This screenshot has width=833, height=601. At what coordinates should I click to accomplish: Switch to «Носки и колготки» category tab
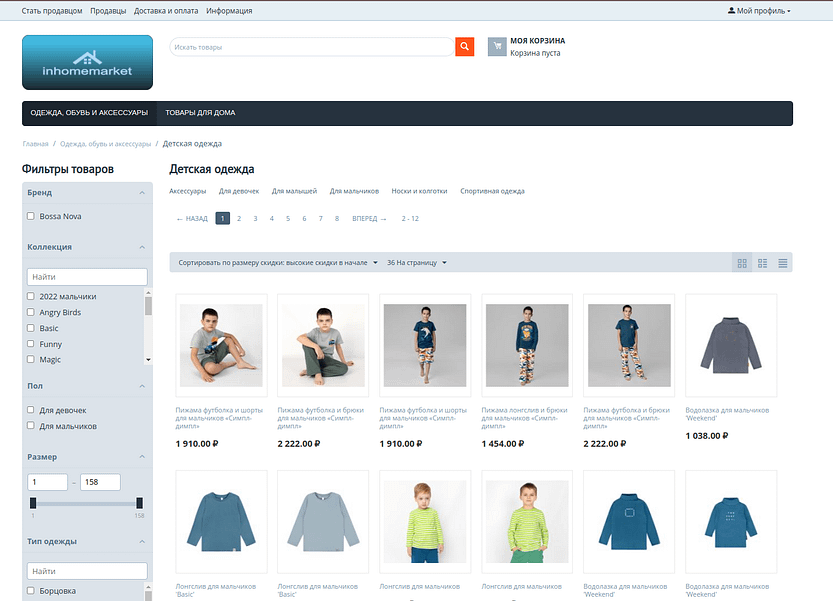[x=420, y=190]
